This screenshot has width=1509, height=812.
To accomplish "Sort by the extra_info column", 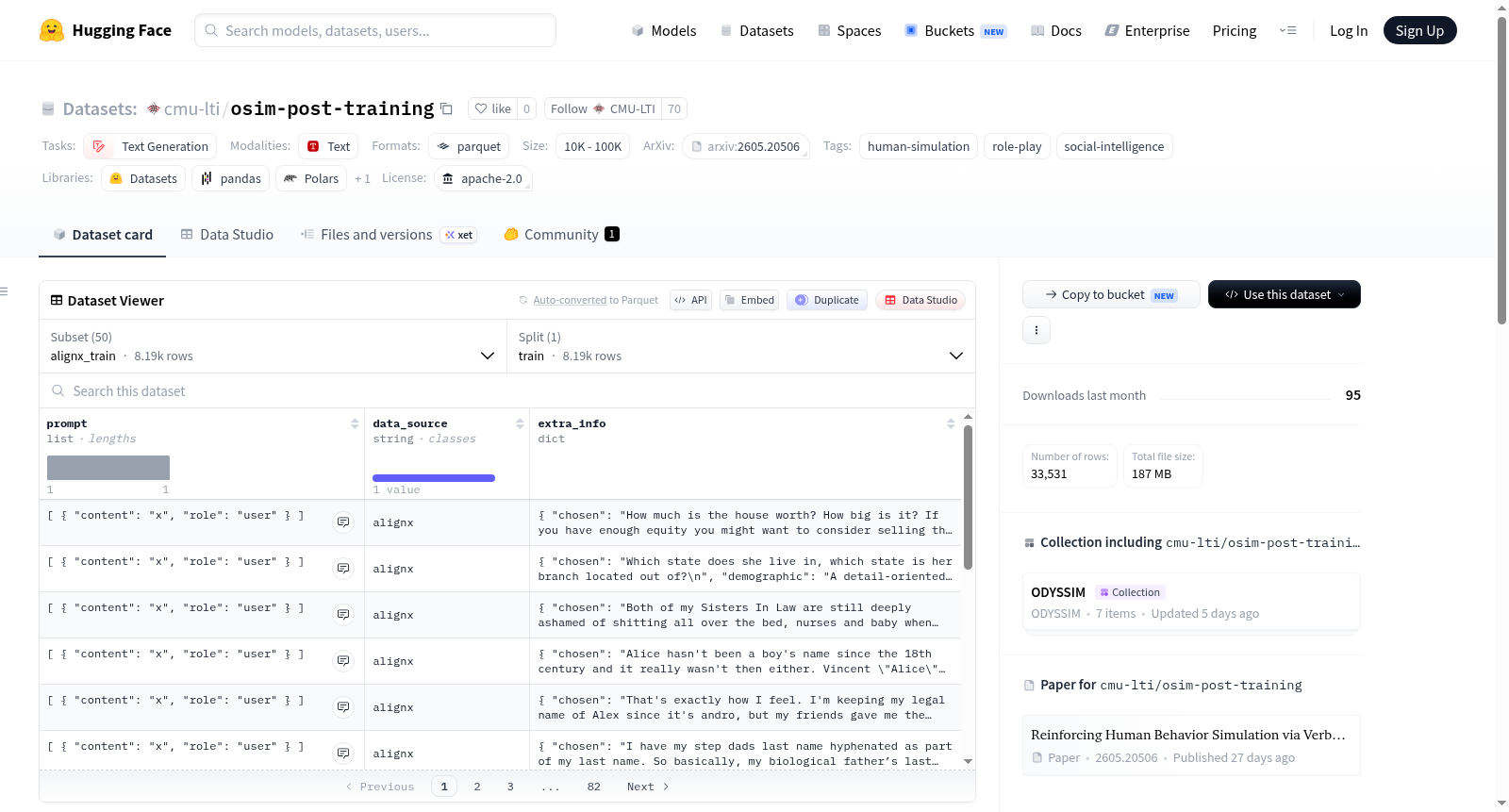I will click(x=951, y=424).
